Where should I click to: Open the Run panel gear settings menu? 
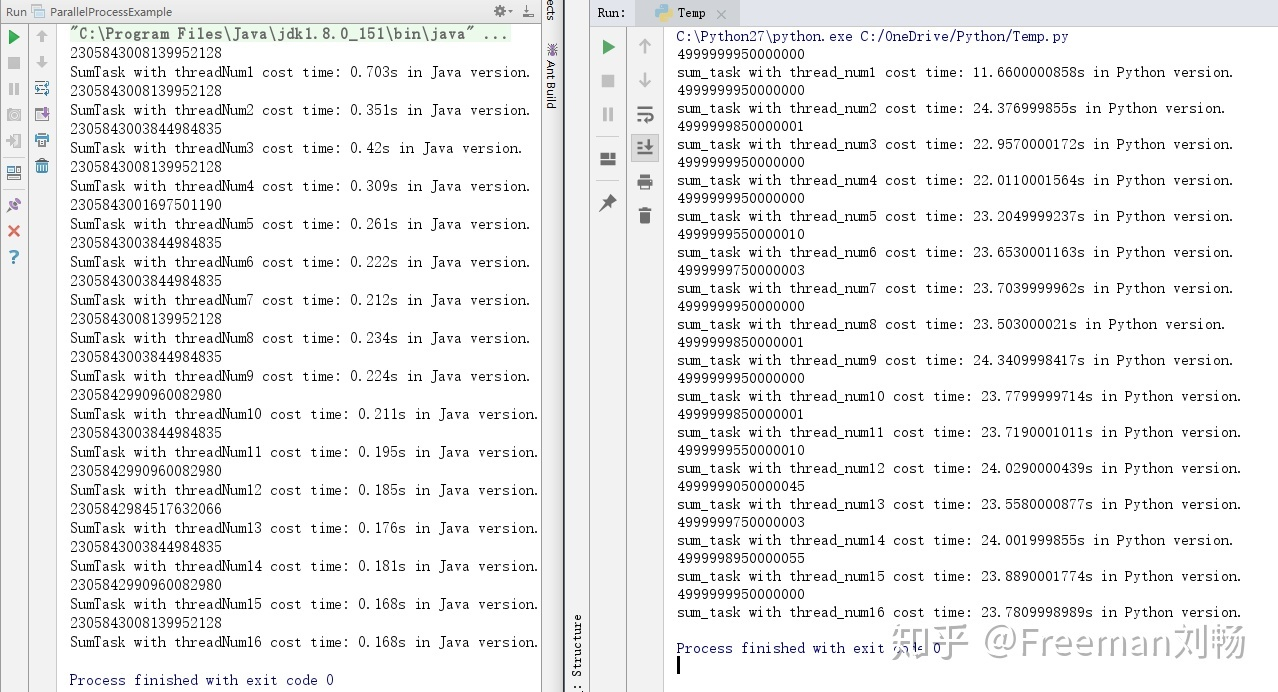tap(503, 11)
